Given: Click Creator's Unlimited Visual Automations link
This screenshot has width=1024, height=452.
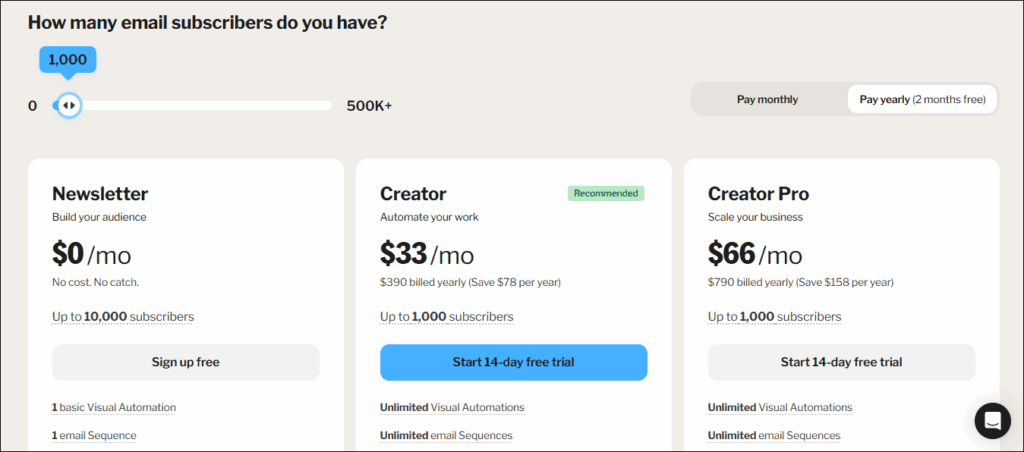Looking at the screenshot, I should pos(452,407).
